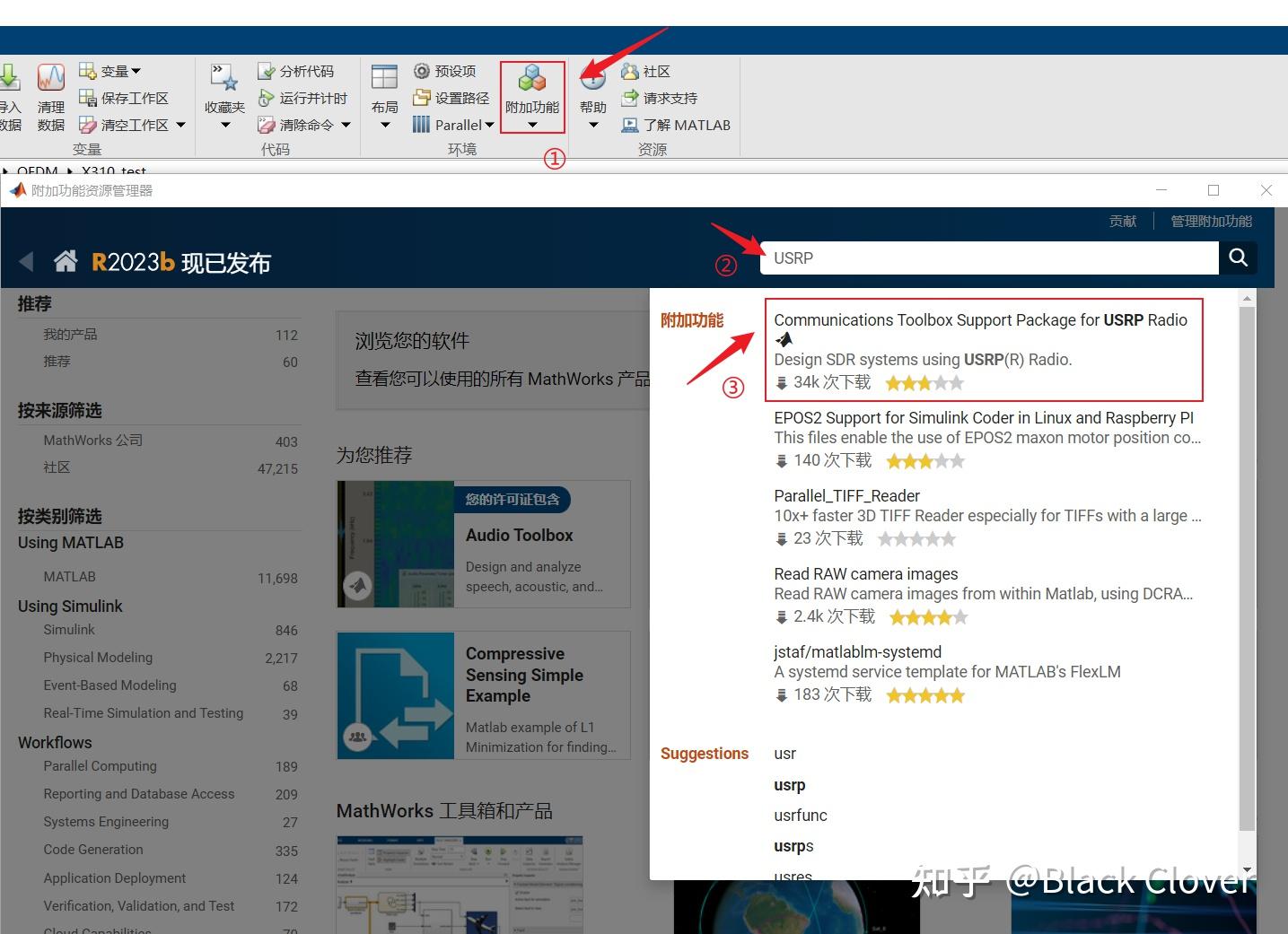Click the search magnifier button
Viewport: 1288px width, 934px height.
tap(1239, 258)
